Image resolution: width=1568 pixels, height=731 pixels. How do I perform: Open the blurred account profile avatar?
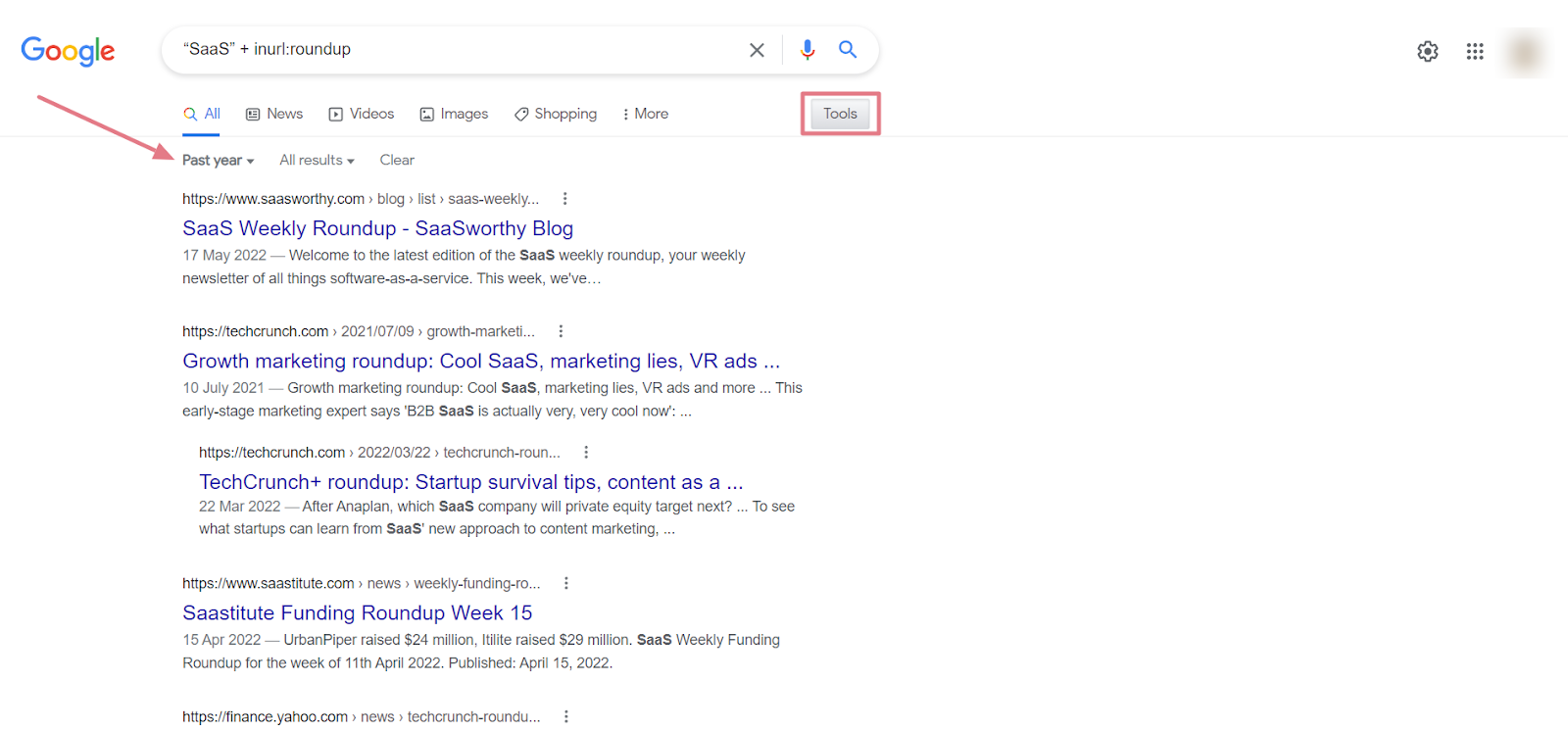pos(1526,52)
